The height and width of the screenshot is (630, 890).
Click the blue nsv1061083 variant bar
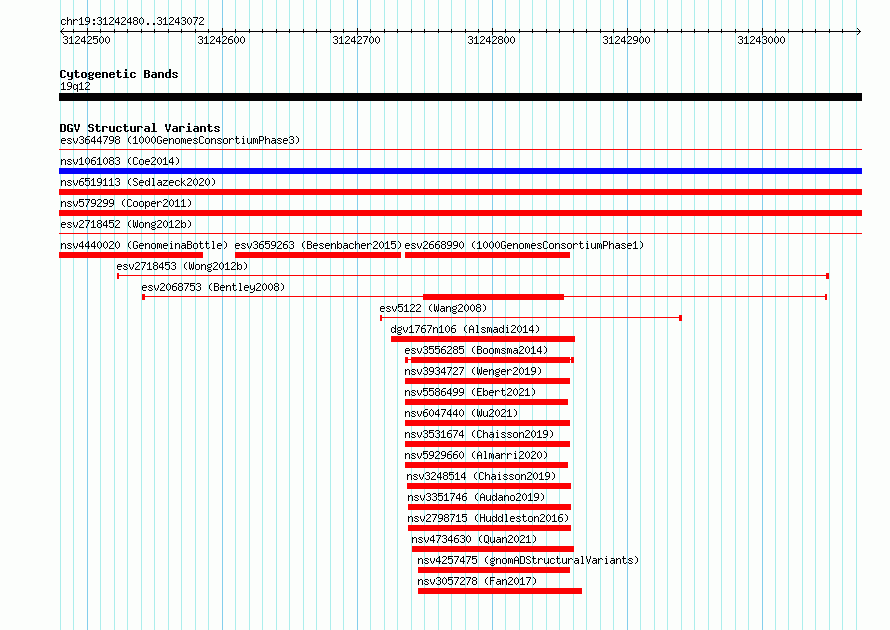(460, 171)
